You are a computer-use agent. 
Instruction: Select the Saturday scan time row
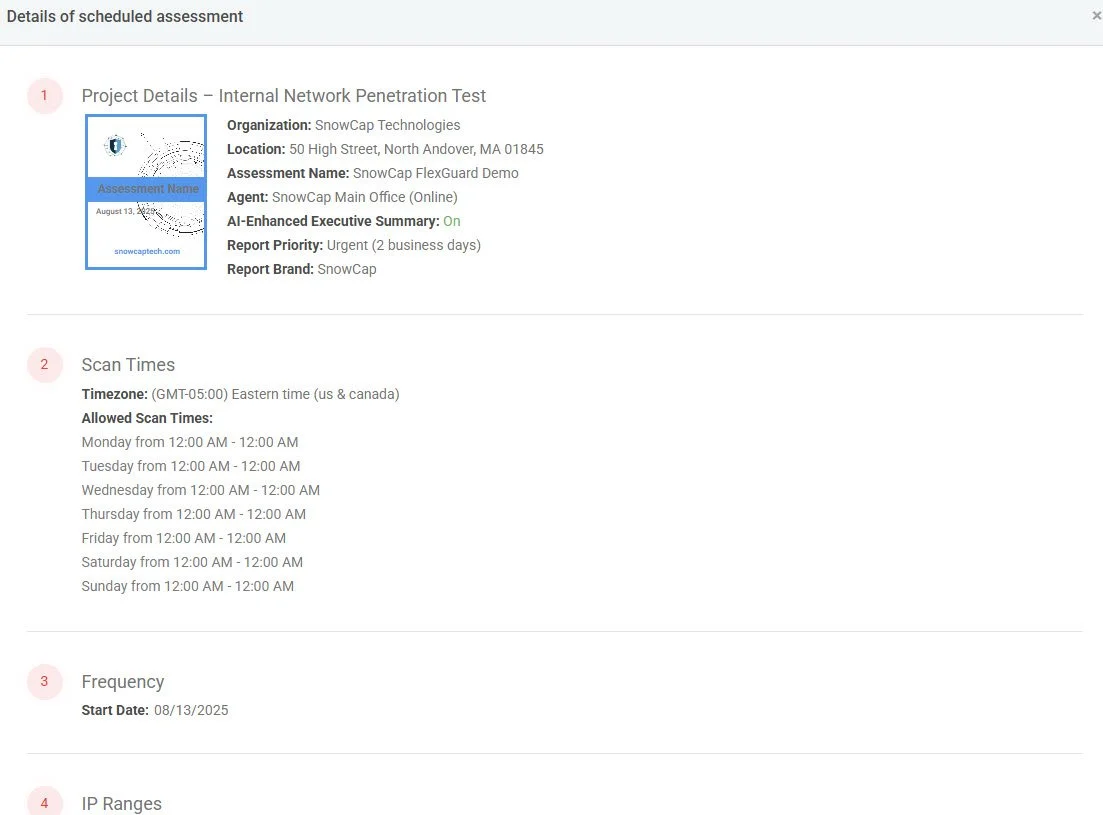pos(192,561)
